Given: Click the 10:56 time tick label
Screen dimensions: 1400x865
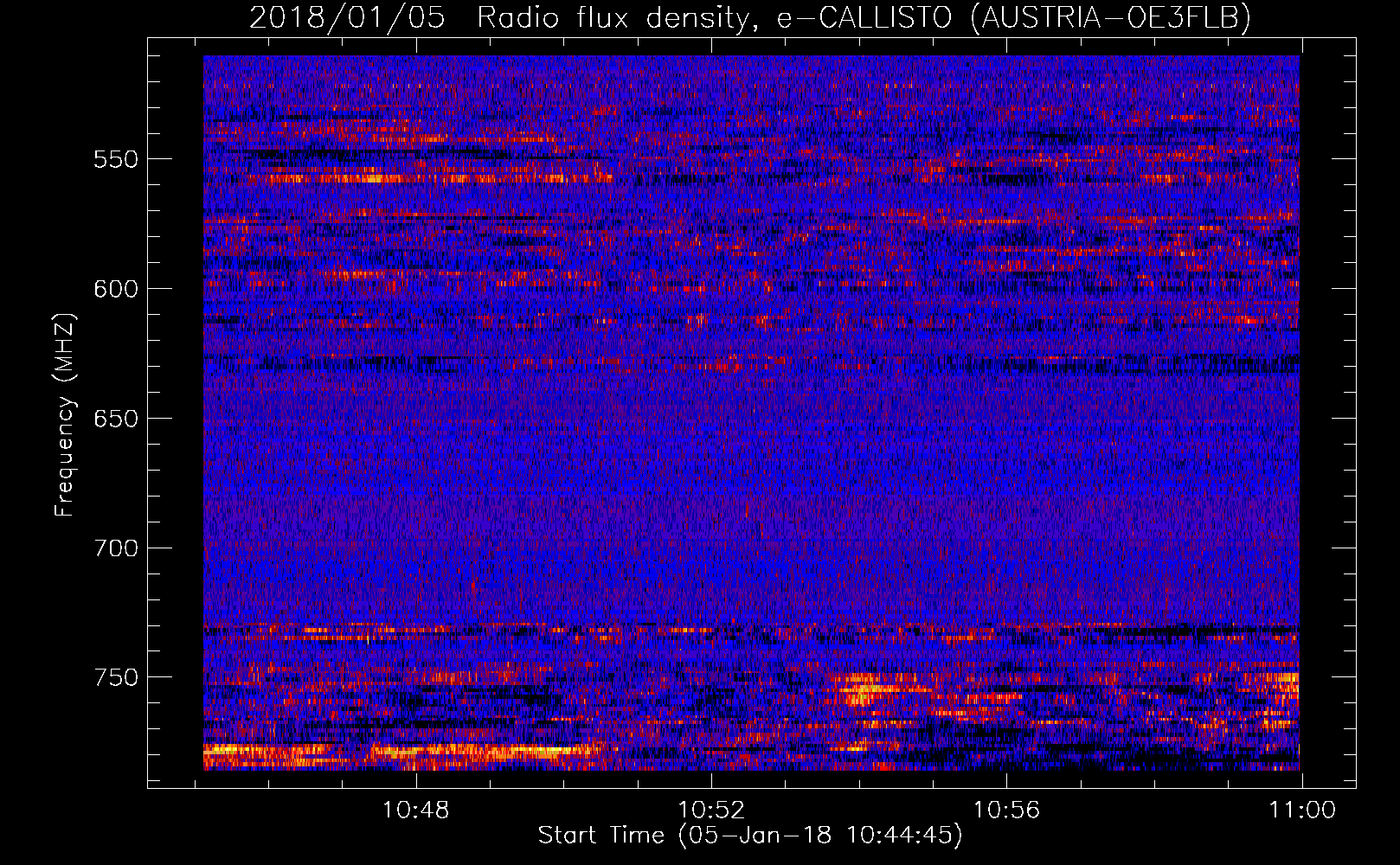Looking at the screenshot, I should click(1006, 811).
